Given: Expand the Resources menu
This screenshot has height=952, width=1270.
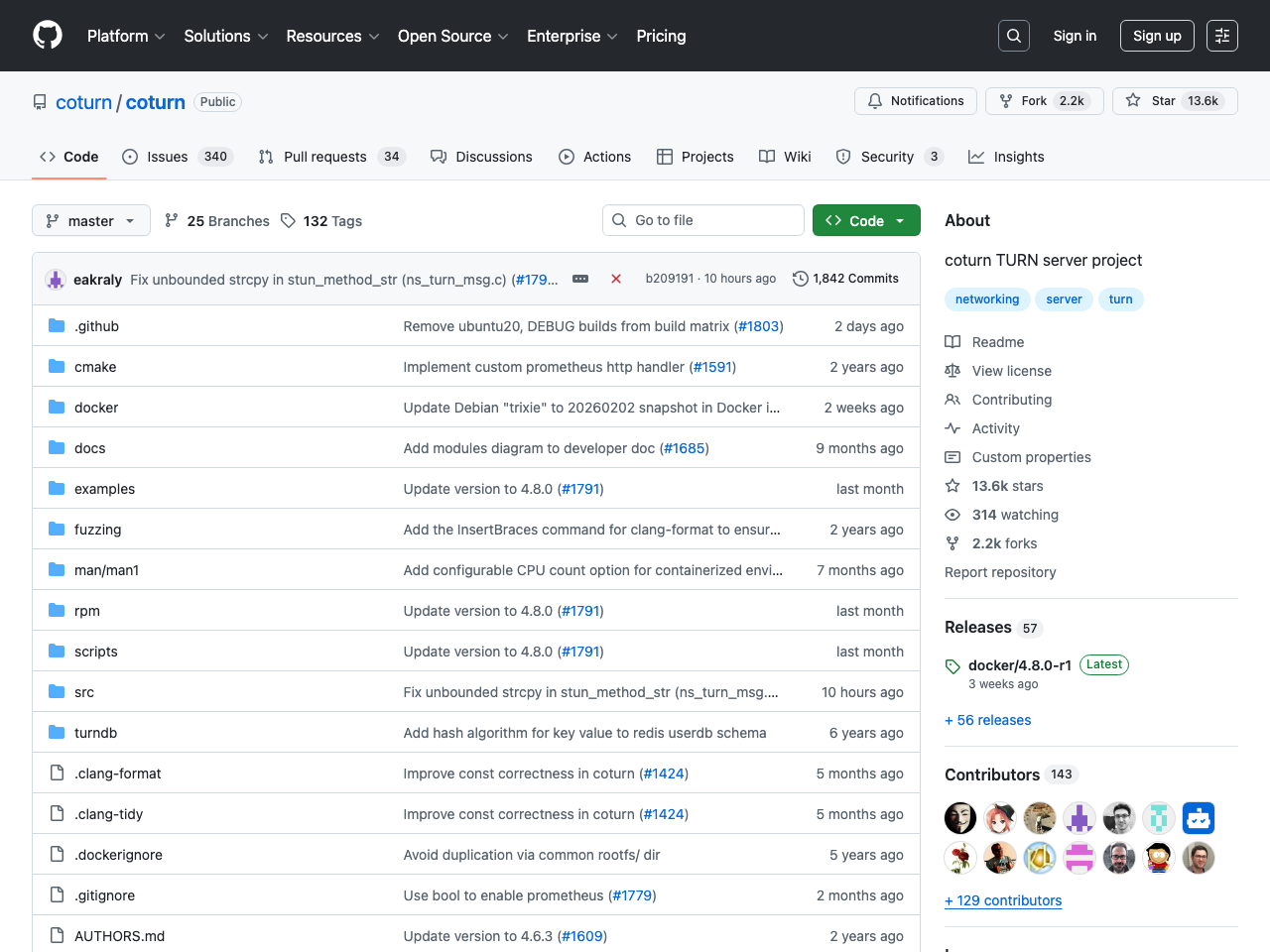Looking at the screenshot, I should tap(331, 36).
